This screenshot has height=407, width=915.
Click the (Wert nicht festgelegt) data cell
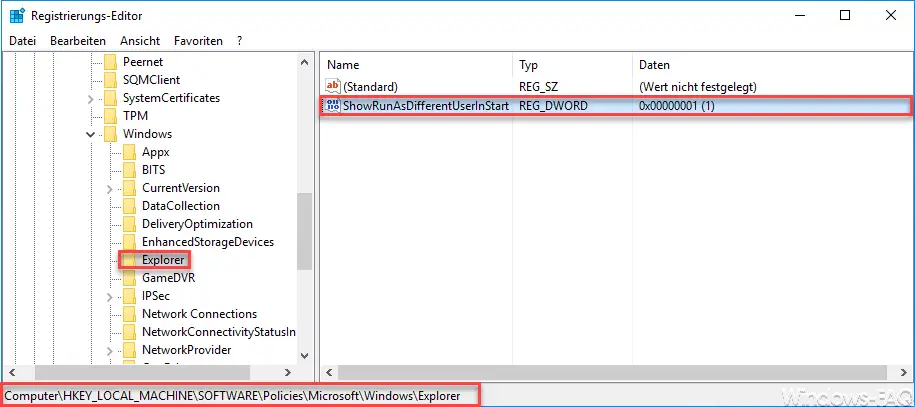(698, 87)
